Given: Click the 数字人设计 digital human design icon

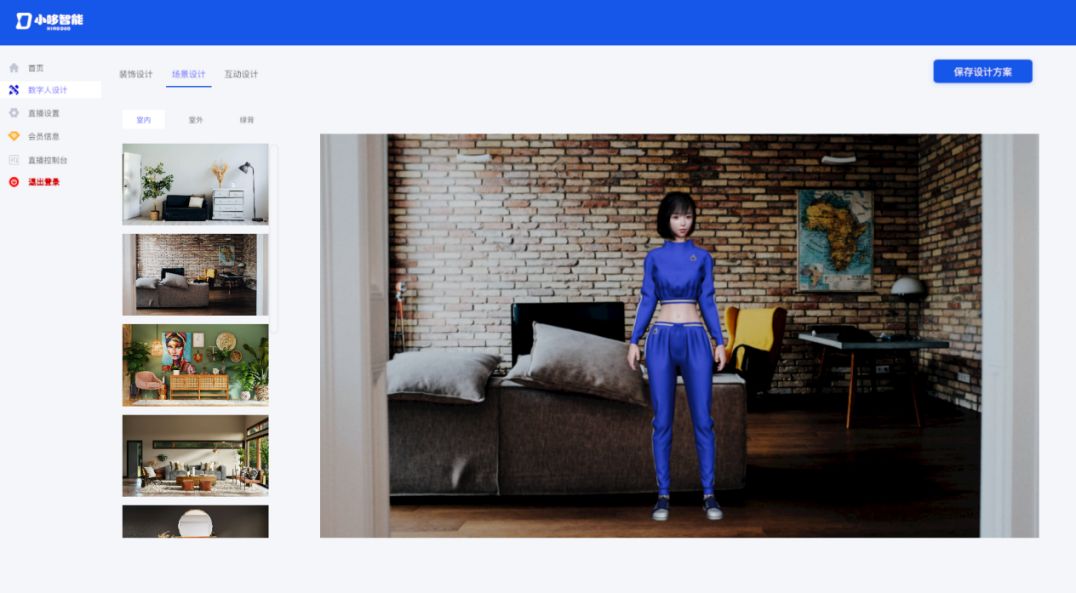Looking at the screenshot, I should click(x=14, y=90).
